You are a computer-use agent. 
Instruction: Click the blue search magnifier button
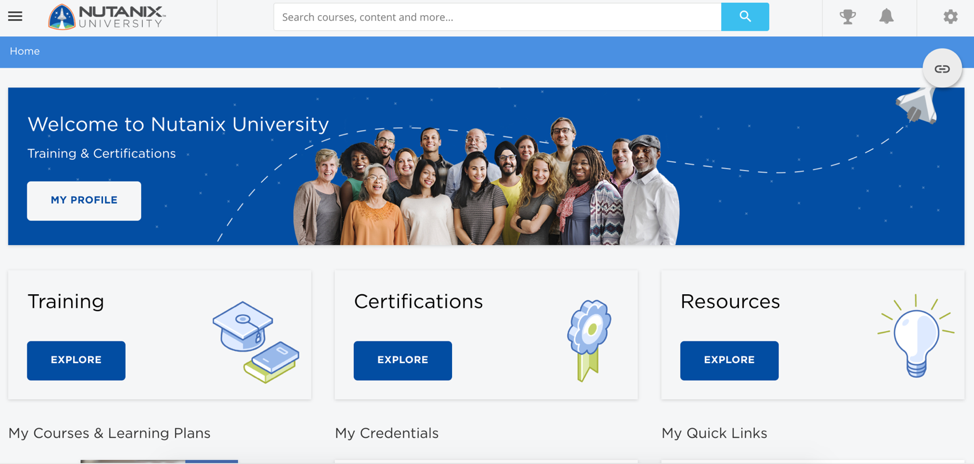(745, 17)
